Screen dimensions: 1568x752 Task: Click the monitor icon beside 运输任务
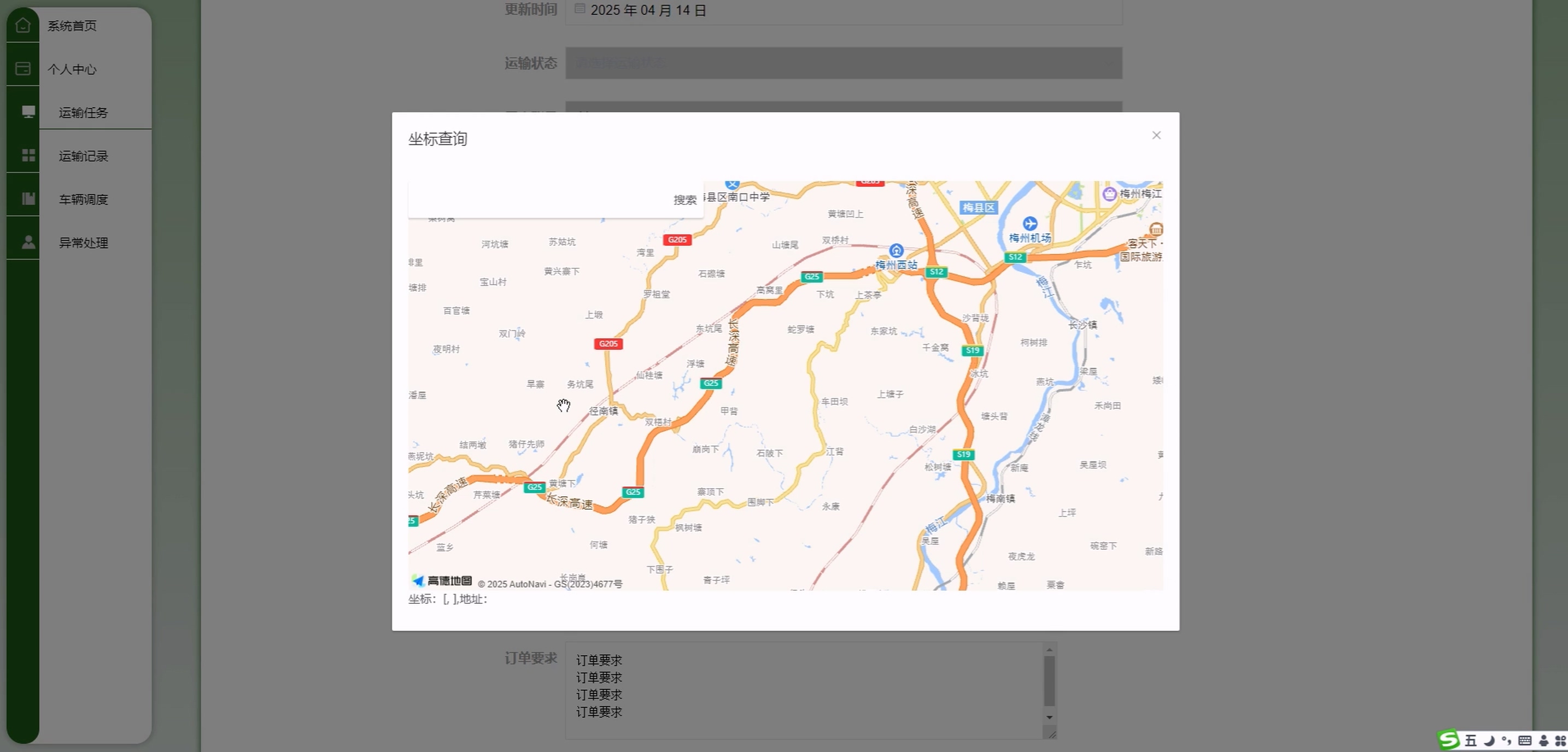click(x=28, y=112)
